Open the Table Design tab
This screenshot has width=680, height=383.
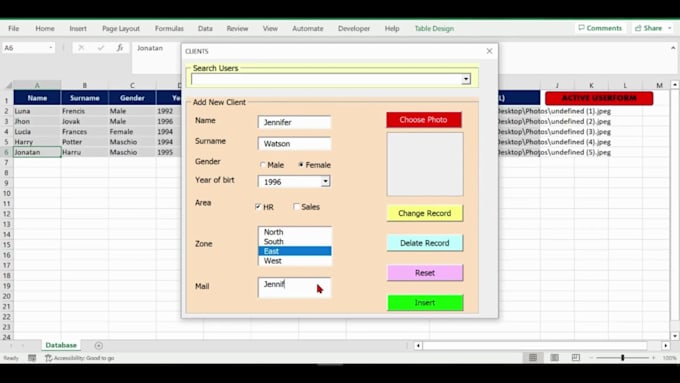434,29
